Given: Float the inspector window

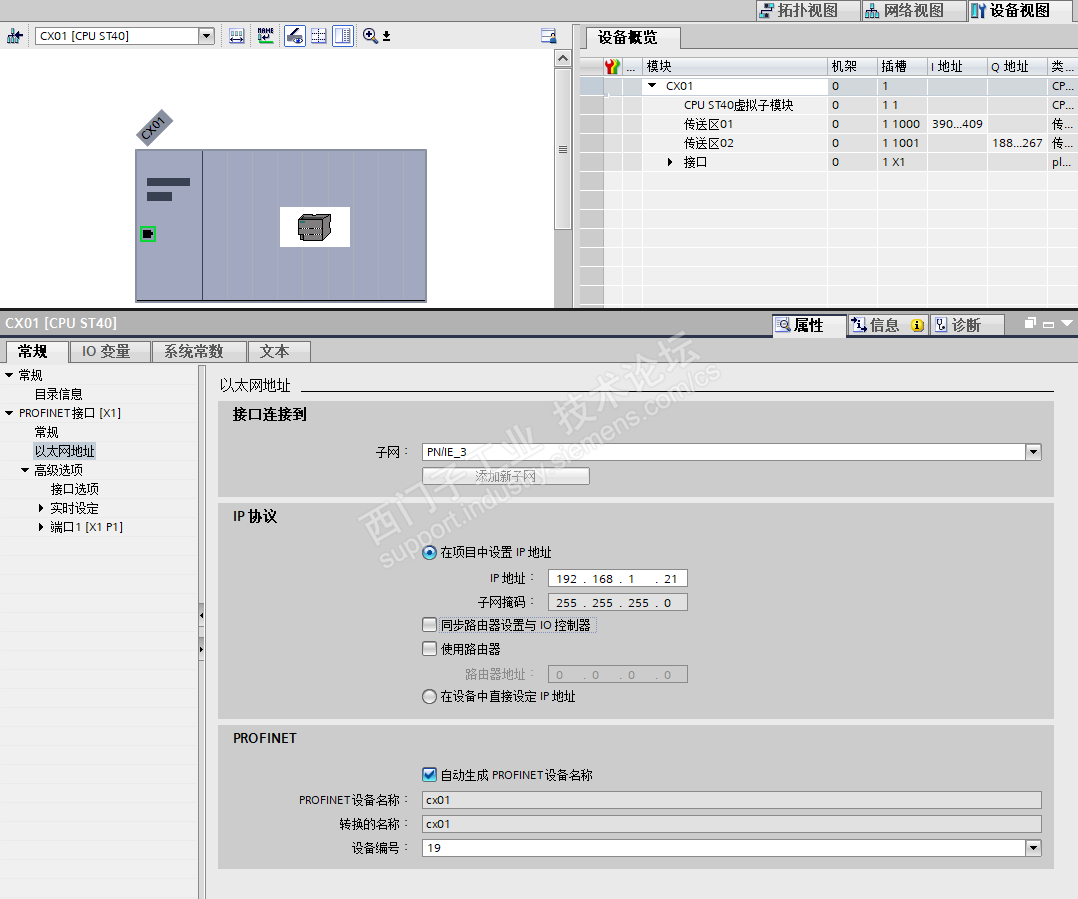Looking at the screenshot, I should [1030, 323].
